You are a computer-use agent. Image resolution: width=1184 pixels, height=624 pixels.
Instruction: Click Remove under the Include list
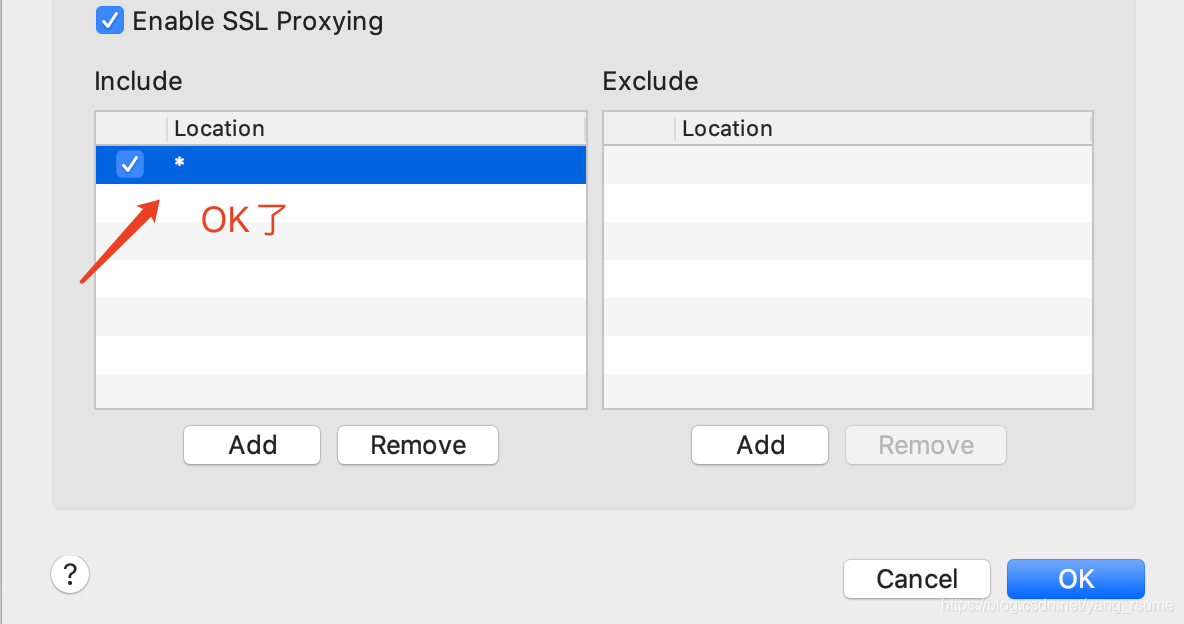tap(418, 445)
